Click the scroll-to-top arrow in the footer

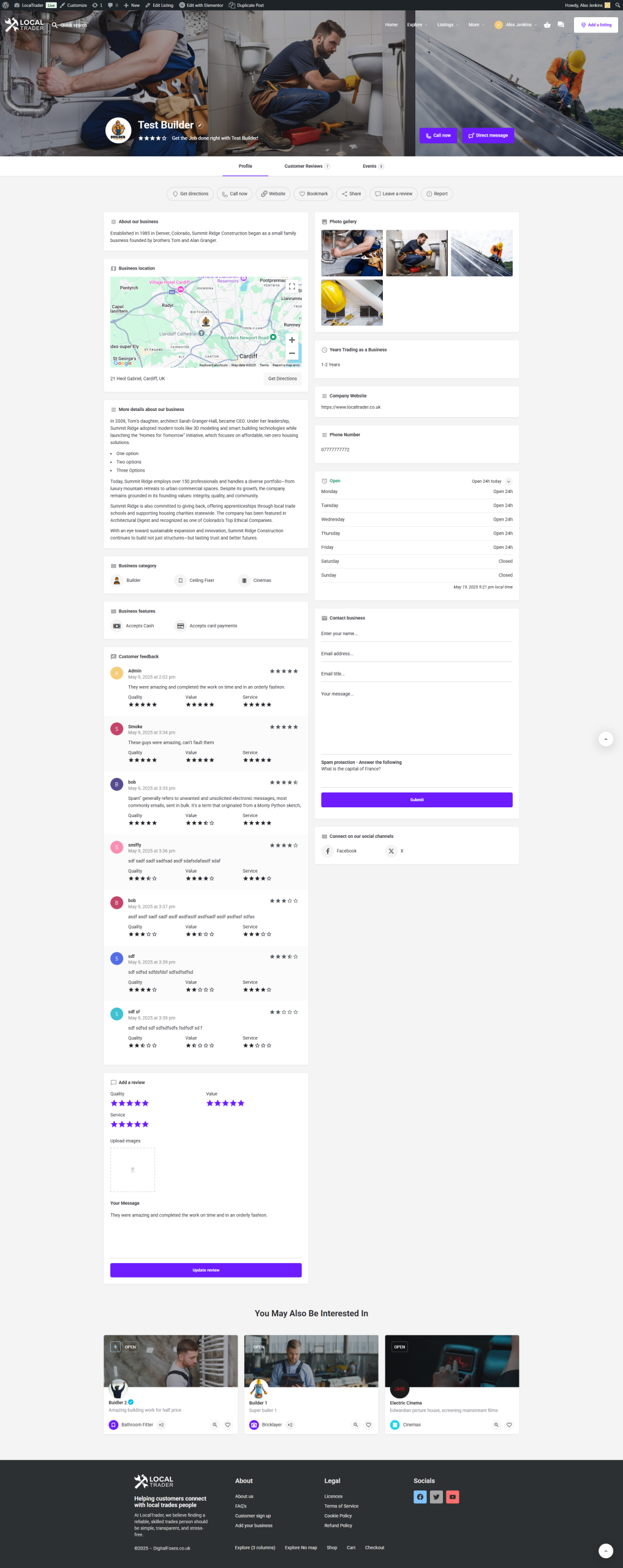click(x=605, y=1551)
